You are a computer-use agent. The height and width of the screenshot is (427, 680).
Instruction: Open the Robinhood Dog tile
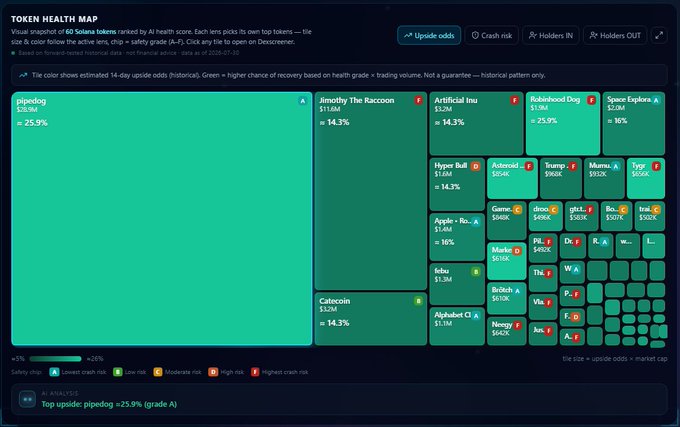coord(563,123)
